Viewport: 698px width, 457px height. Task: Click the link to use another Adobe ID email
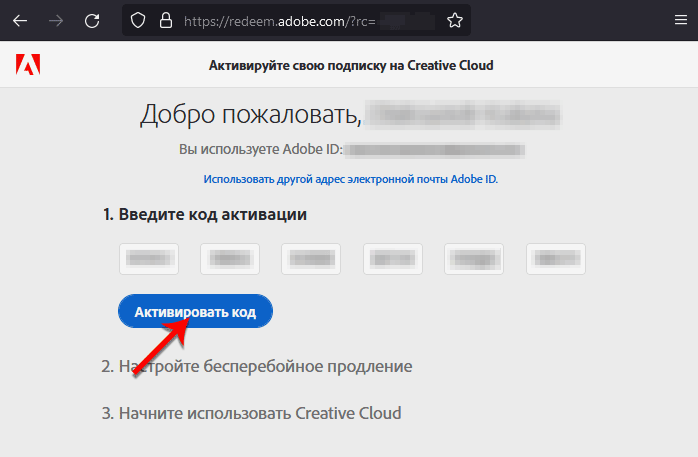pyautogui.click(x=351, y=179)
